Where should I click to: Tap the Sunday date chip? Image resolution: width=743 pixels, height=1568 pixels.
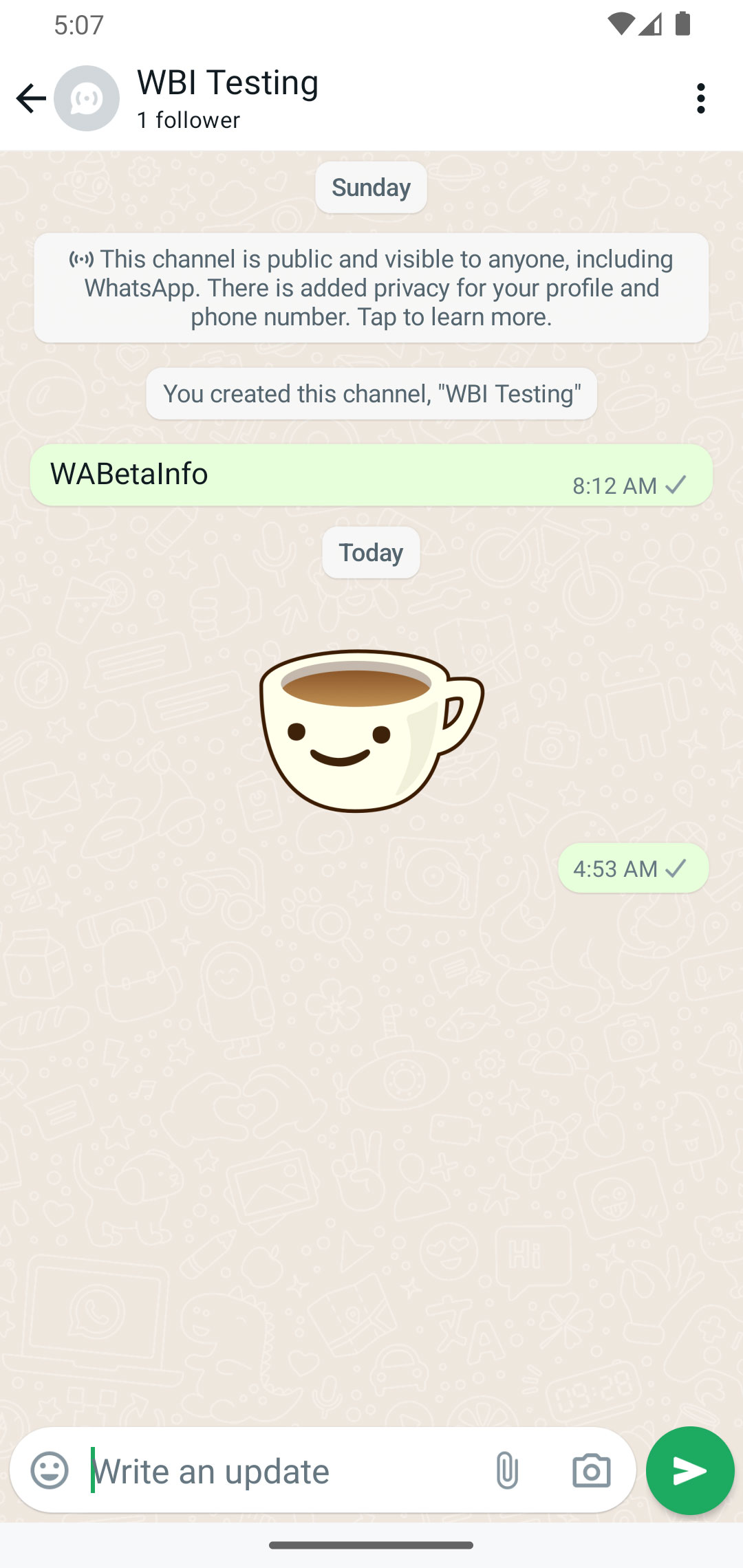[371, 187]
